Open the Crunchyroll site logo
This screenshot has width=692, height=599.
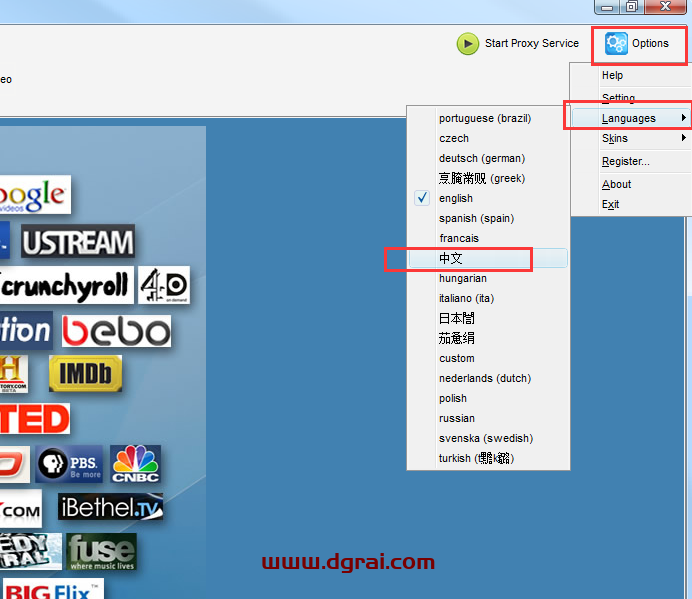click(66, 287)
